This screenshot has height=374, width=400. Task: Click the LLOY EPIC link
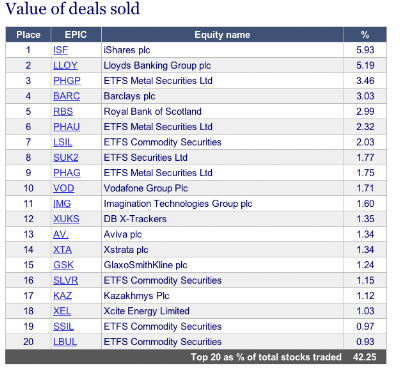click(x=65, y=65)
